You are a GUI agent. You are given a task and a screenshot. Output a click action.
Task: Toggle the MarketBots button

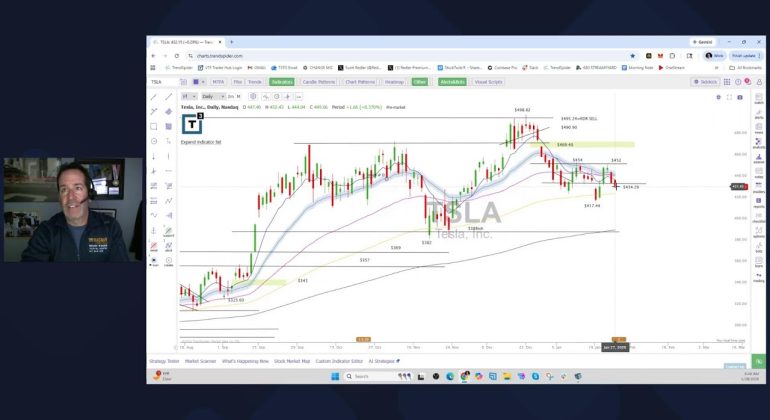(x=452, y=81)
